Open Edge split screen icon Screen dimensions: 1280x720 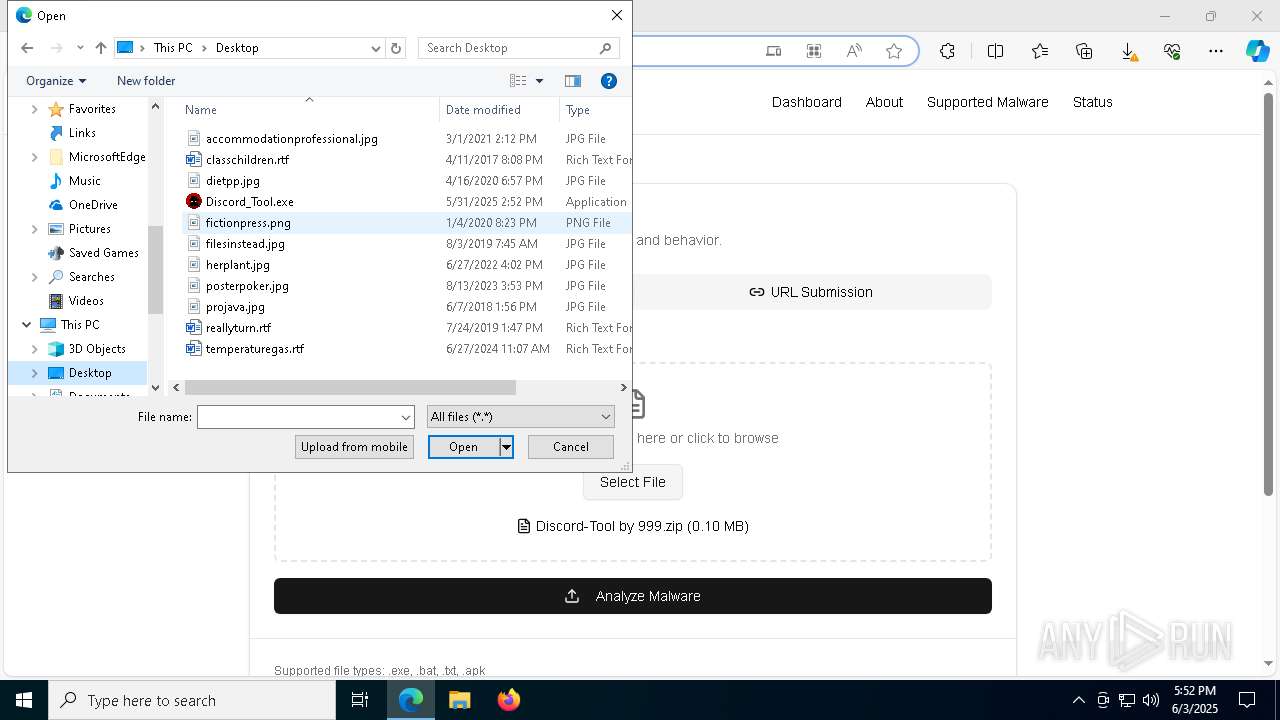point(995,51)
